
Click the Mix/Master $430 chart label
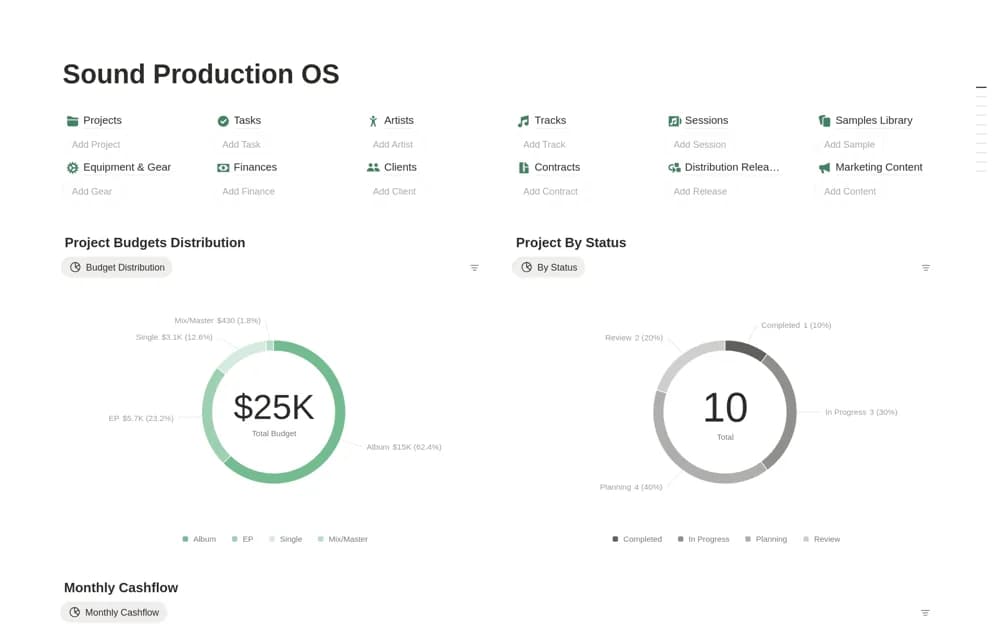[217, 320]
